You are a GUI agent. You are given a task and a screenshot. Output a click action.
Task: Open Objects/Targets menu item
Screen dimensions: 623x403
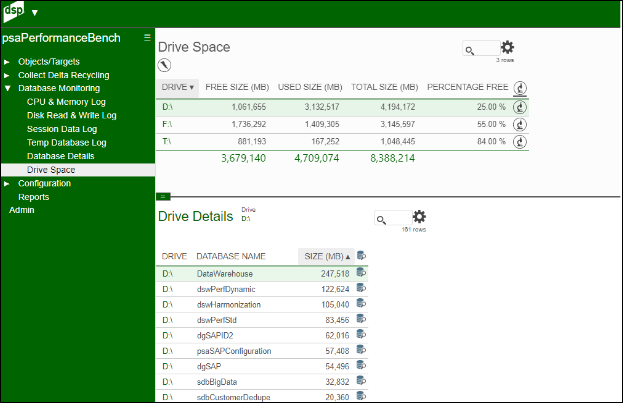click(x=49, y=62)
